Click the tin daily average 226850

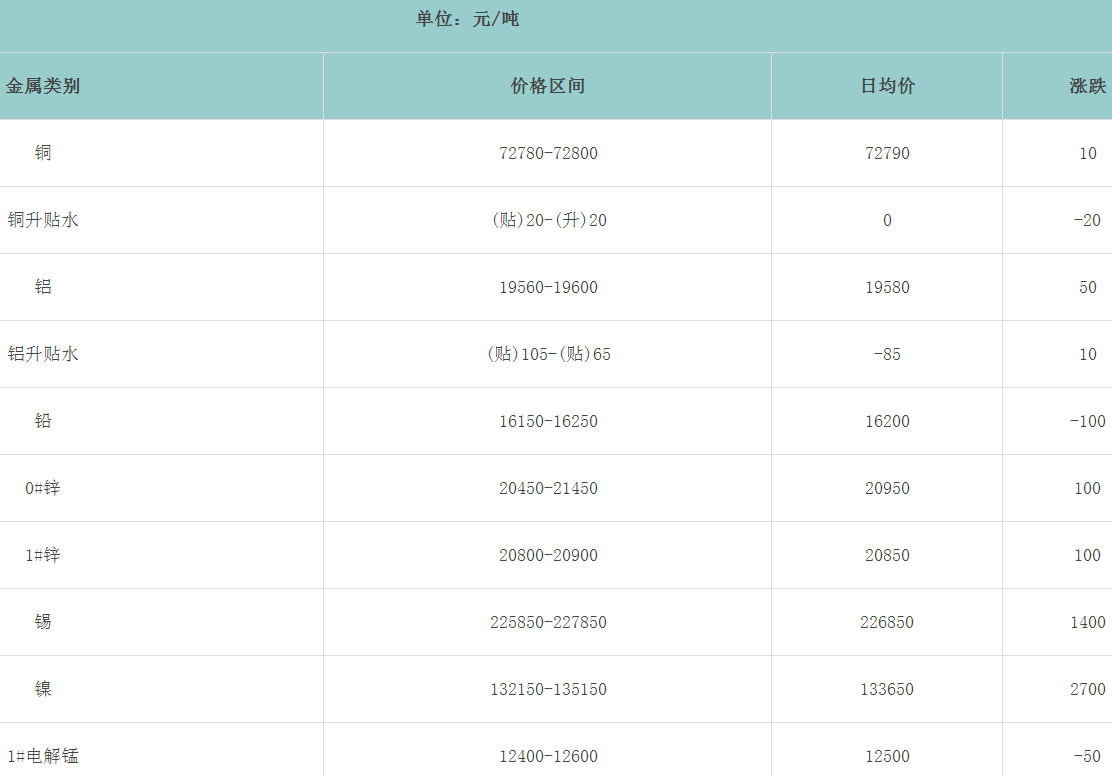point(887,622)
